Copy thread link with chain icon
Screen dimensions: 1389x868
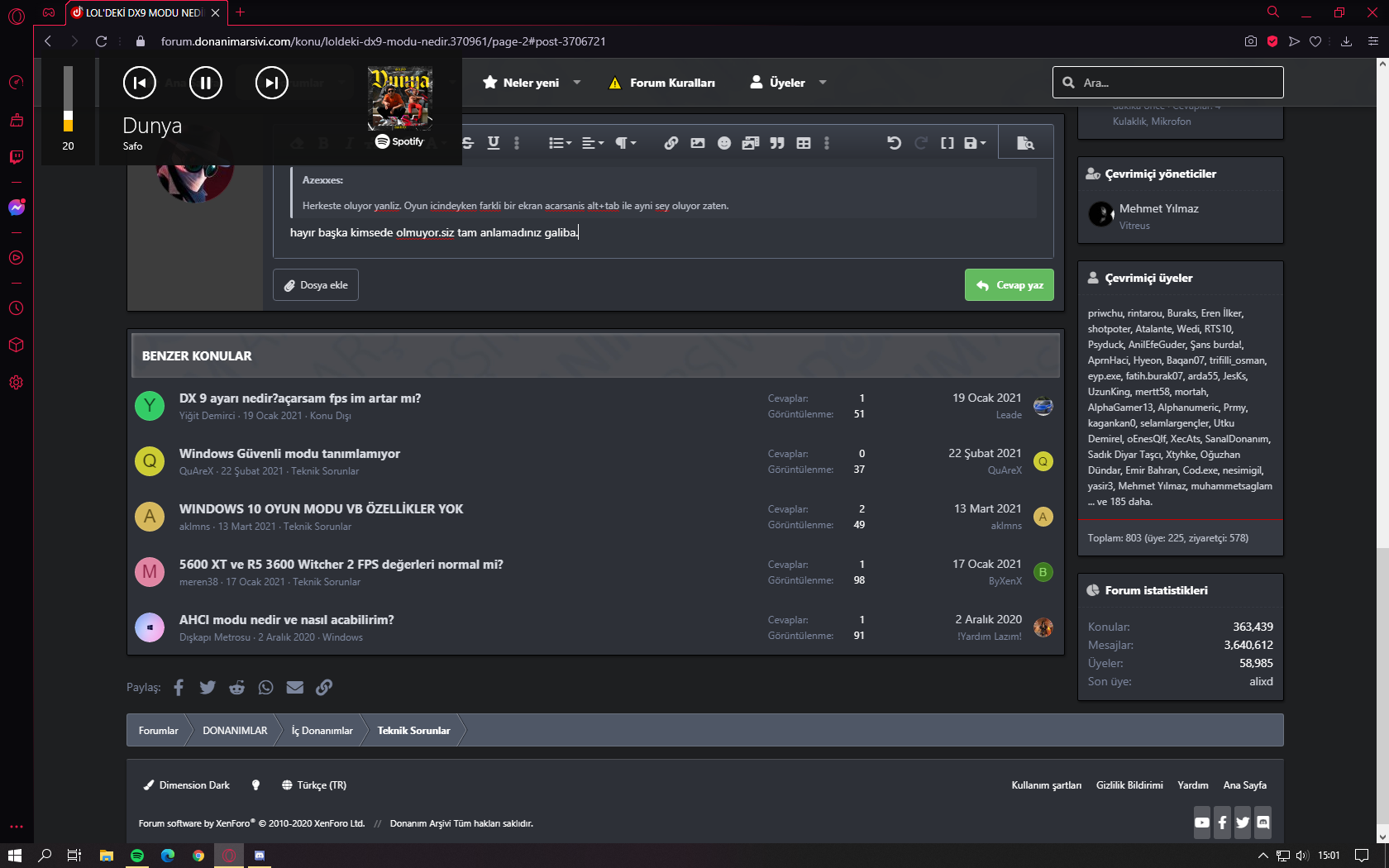pyautogui.click(x=324, y=688)
